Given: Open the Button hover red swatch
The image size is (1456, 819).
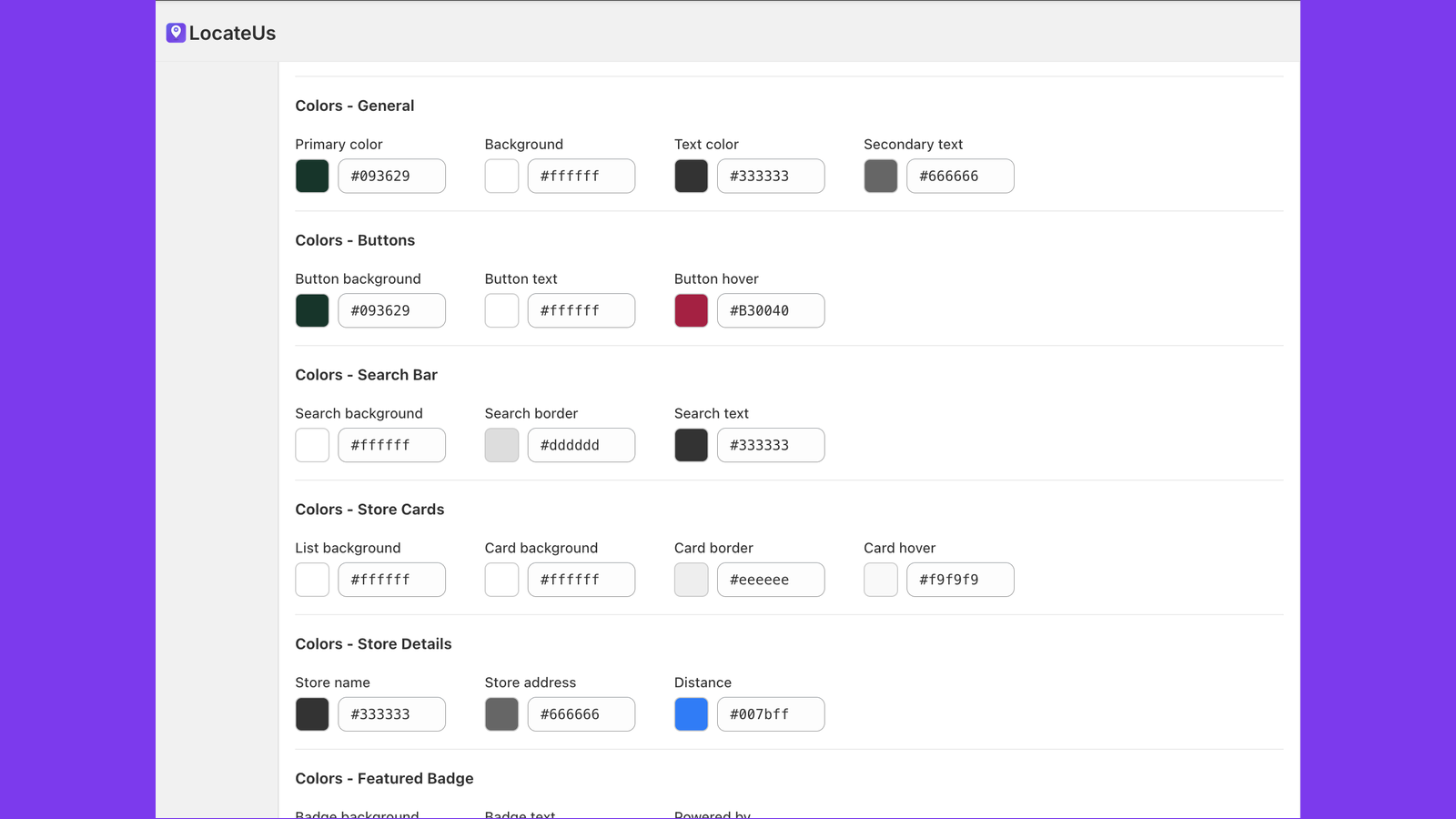Looking at the screenshot, I should [x=691, y=310].
